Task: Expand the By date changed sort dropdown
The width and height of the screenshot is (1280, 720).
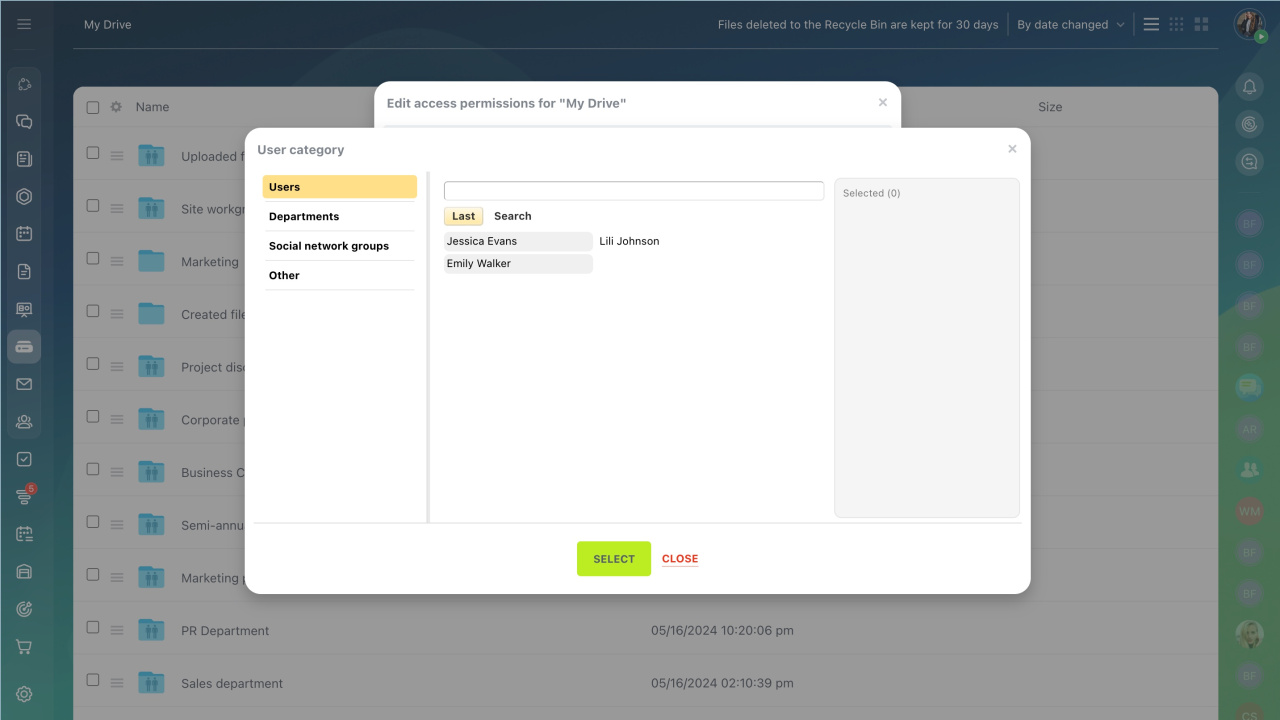Action: (x=1070, y=25)
